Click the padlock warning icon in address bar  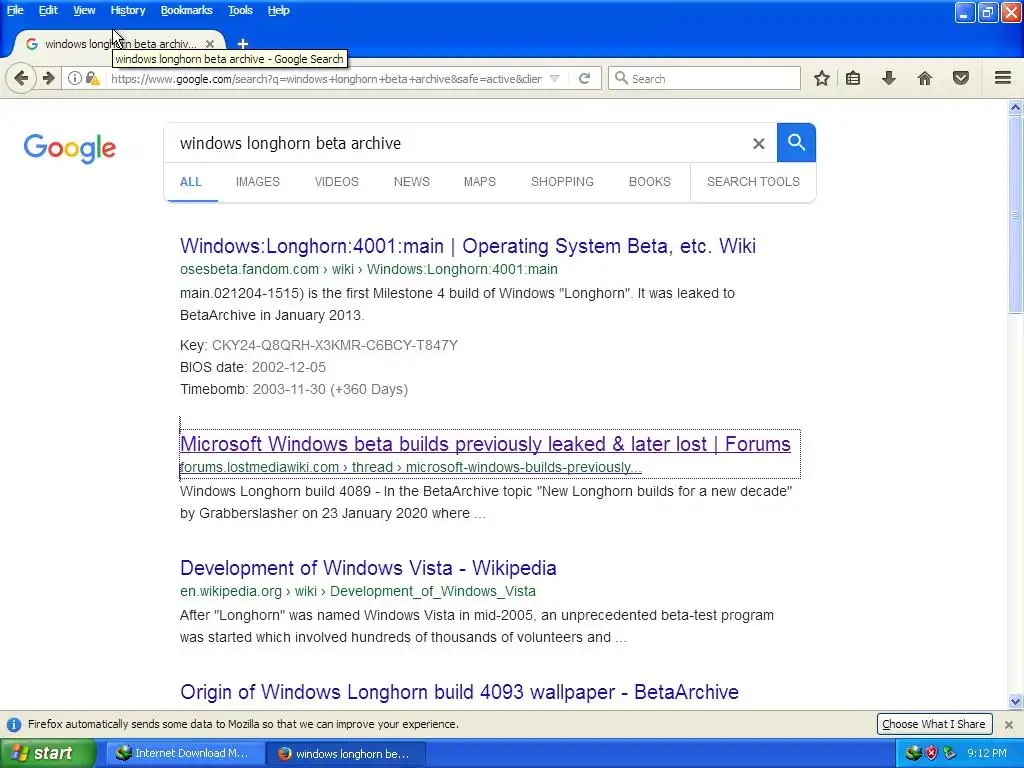(93, 78)
